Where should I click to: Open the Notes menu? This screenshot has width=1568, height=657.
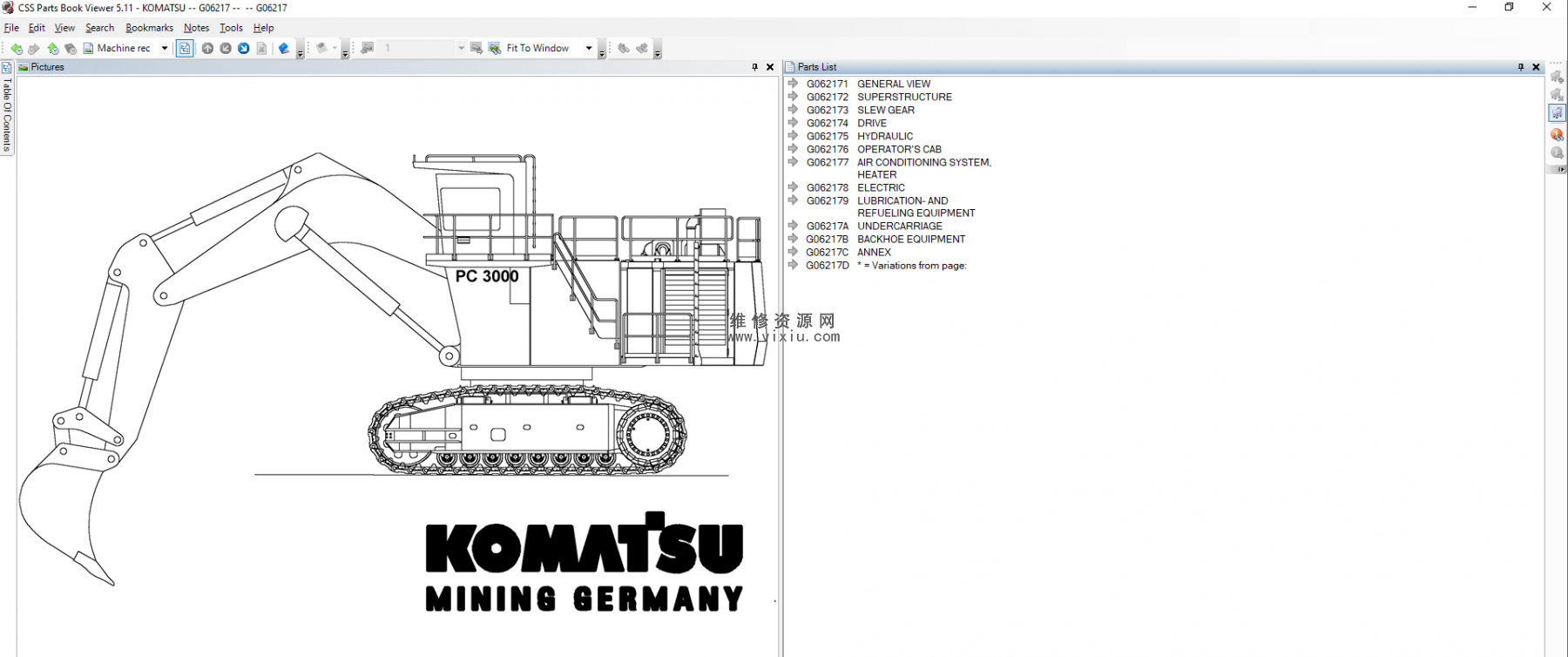[x=196, y=28]
